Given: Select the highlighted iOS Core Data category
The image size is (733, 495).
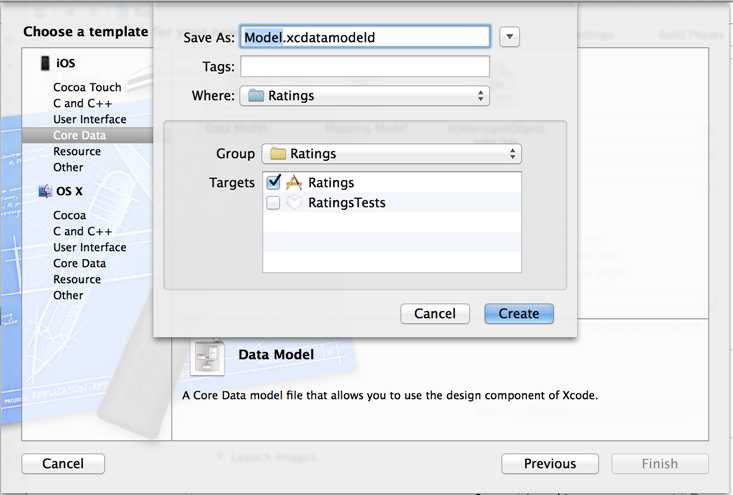Looking at the screenshot, I should 87,135.
